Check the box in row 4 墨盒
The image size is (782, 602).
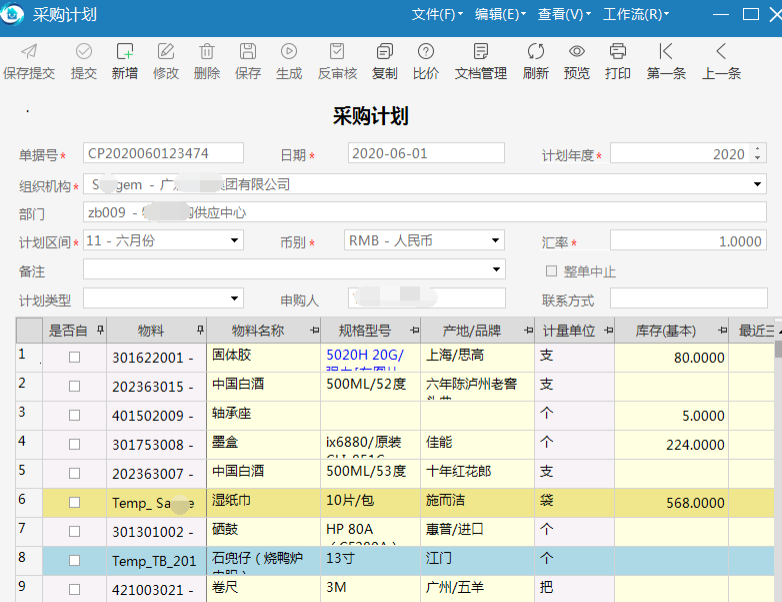pyautogui.click(x=74, y=444)
